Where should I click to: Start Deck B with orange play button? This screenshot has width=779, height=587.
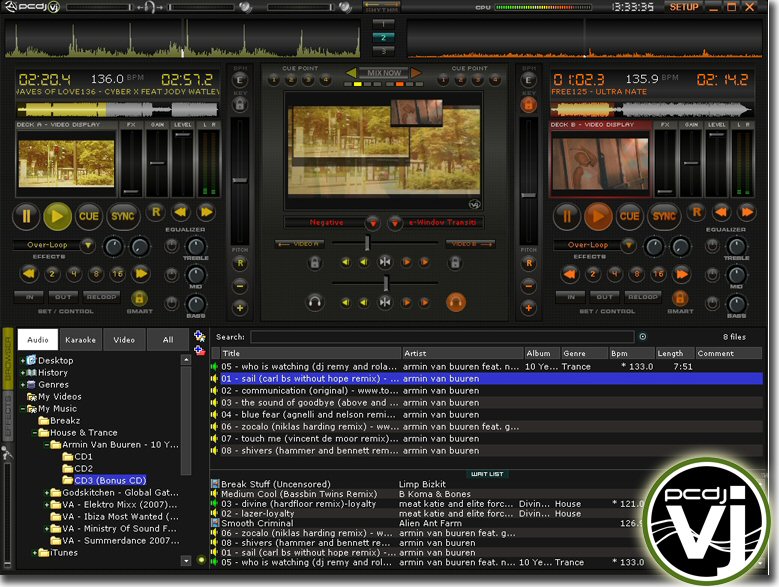(x=598, y=216)
